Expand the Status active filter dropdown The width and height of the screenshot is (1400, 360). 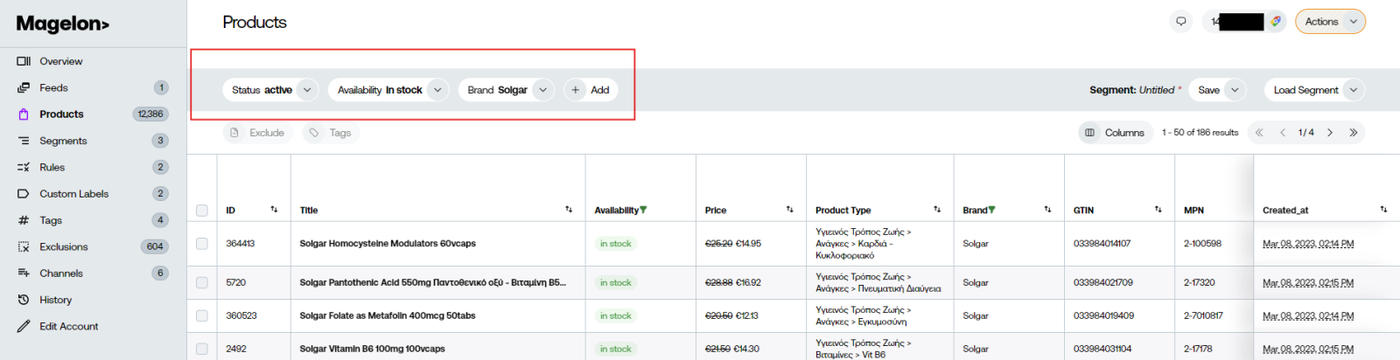tap(307, 90)
